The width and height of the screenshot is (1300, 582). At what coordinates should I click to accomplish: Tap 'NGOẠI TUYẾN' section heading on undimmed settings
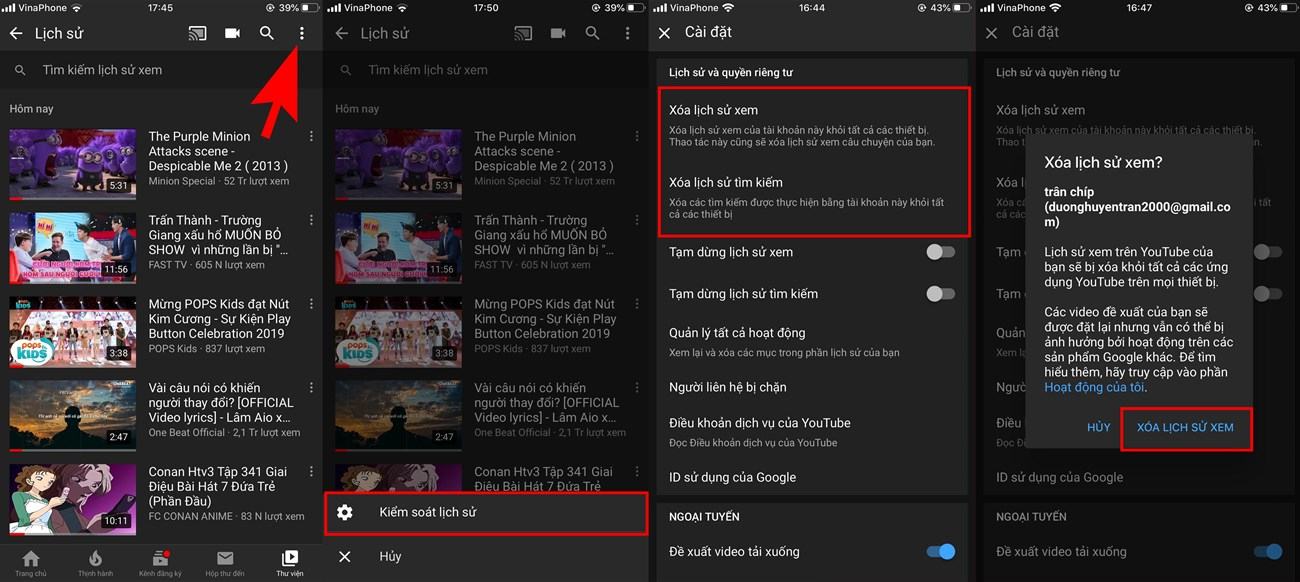(704, 516)
